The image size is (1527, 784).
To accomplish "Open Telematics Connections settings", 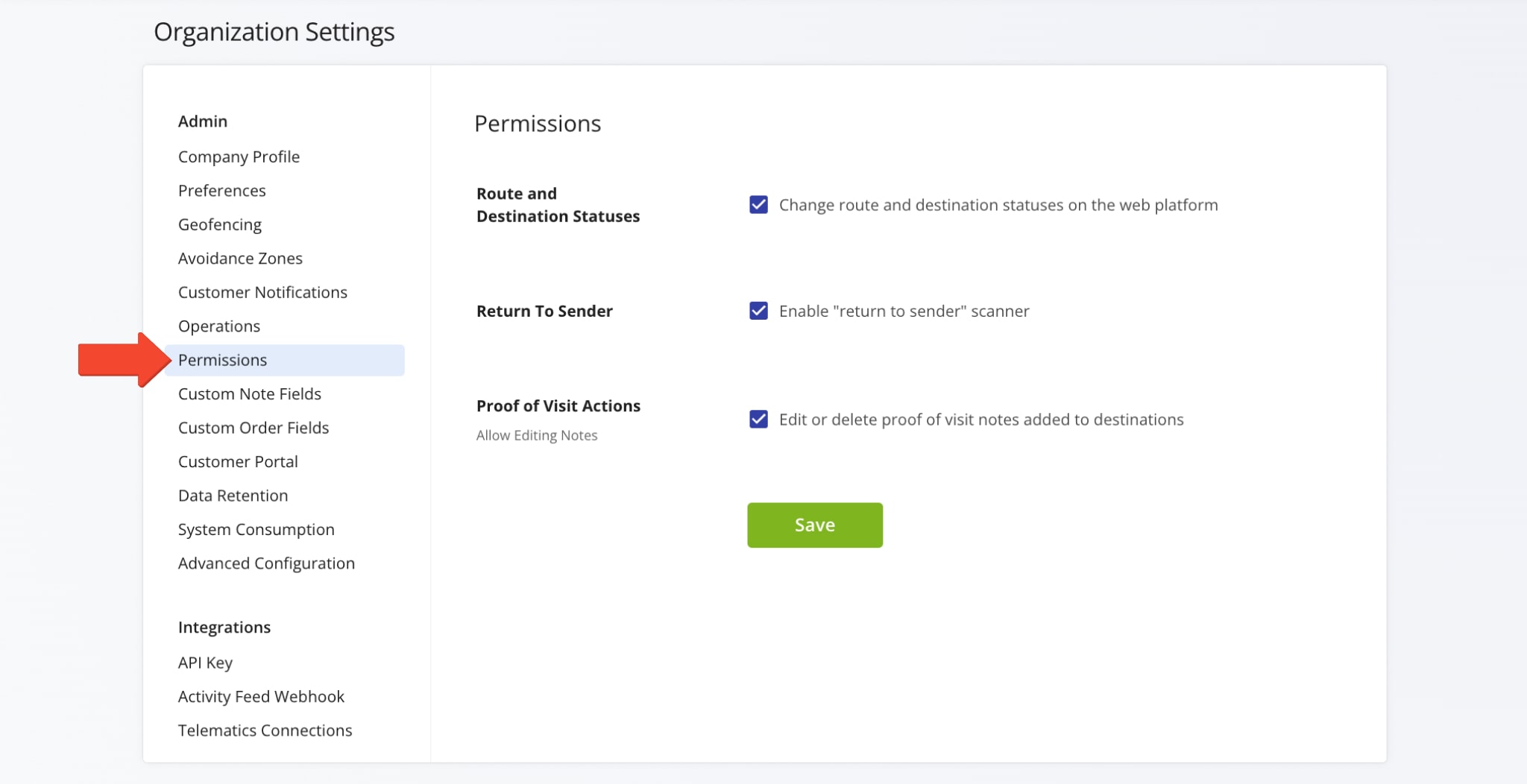I will click(x=265, y=730).
